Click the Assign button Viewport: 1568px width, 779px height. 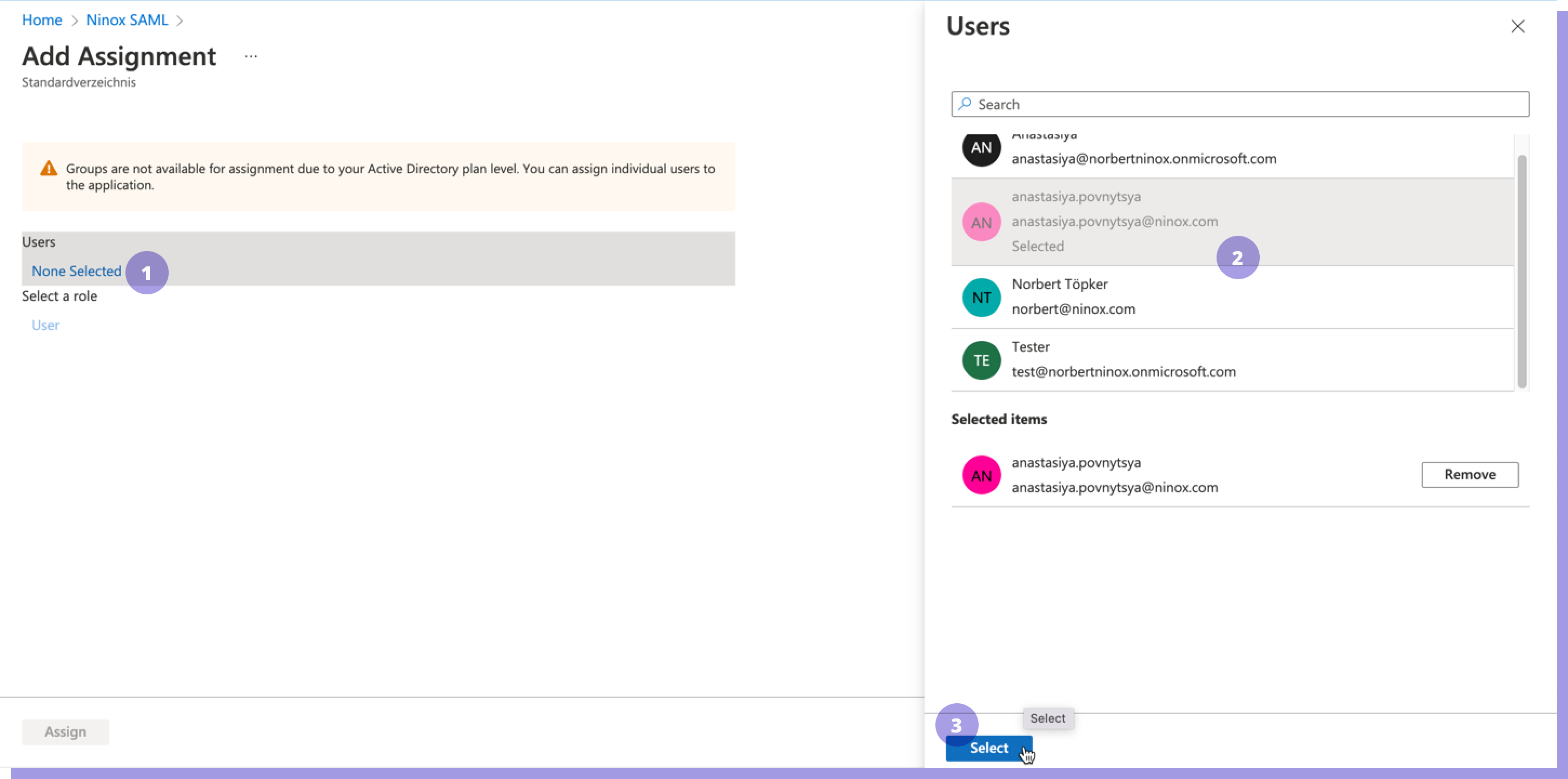[x=65, y=731]
